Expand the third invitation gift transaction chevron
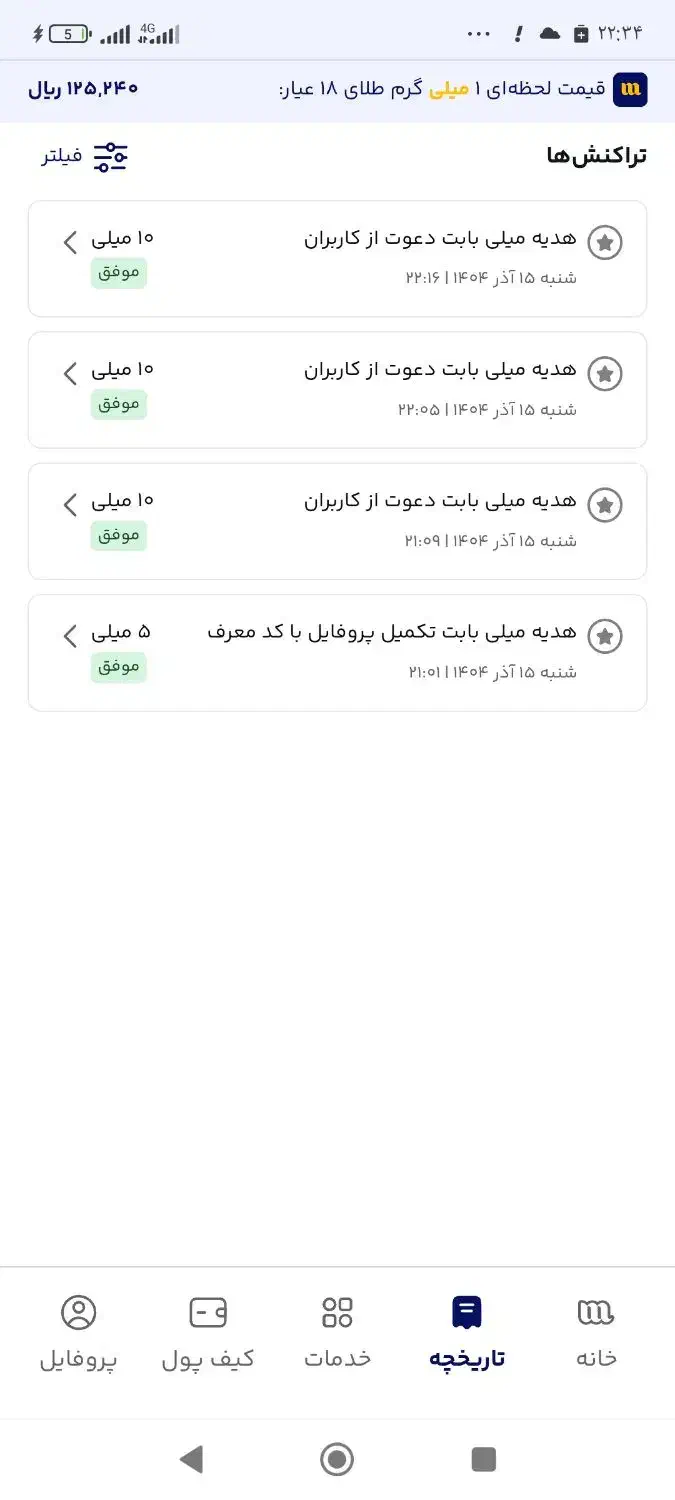 69,505
